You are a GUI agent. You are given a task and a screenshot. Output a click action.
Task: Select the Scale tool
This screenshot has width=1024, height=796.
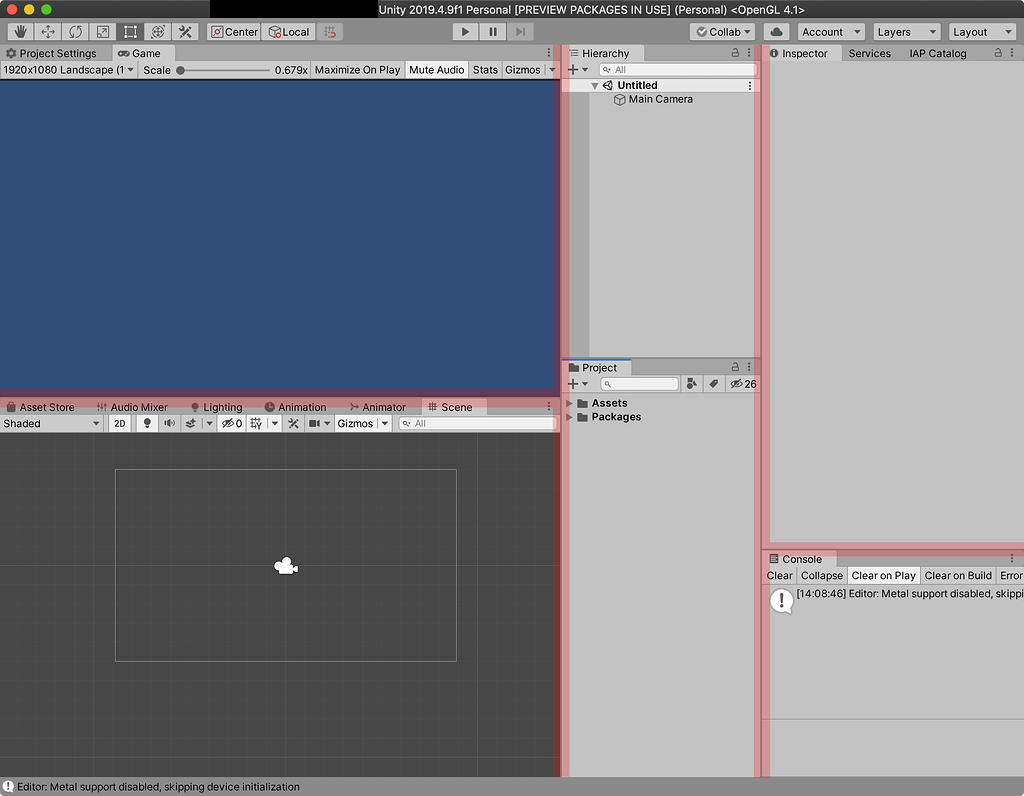[x=101, y=31]
